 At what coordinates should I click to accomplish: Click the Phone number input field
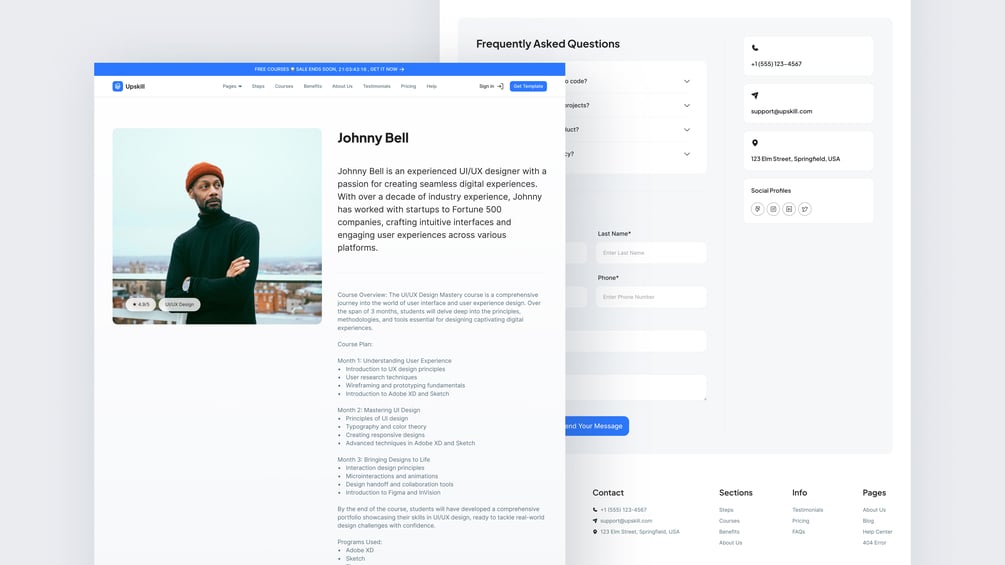point(651,297)
